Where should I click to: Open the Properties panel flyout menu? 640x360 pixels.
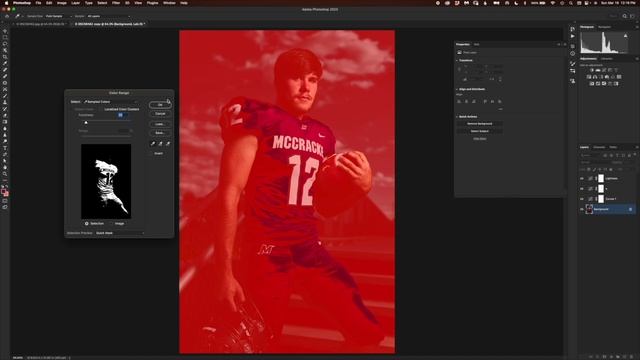(x=565, y=44)
